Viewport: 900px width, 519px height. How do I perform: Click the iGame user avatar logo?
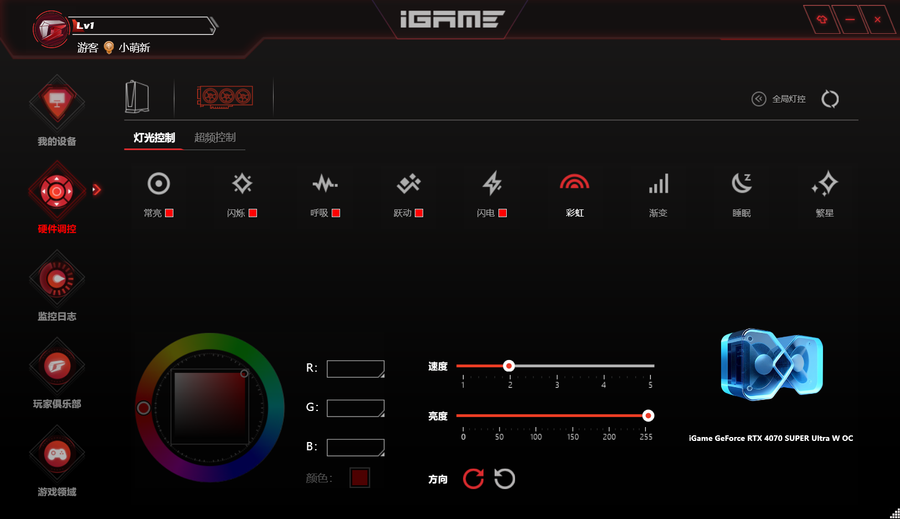click(51, 28)
